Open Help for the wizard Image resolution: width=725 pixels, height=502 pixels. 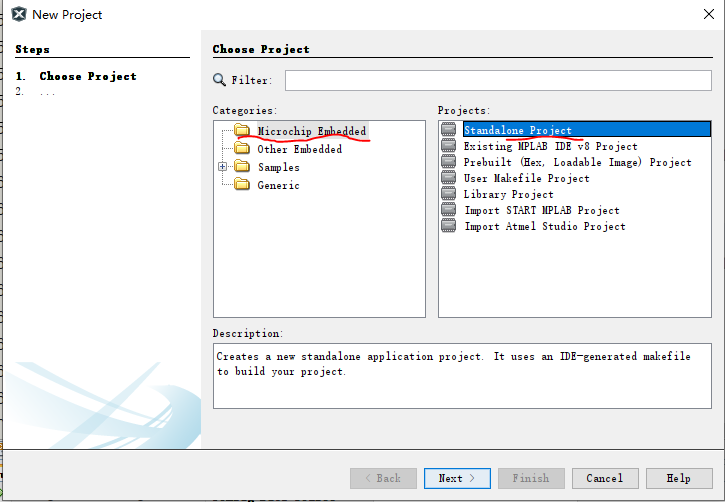pos(679,478)
